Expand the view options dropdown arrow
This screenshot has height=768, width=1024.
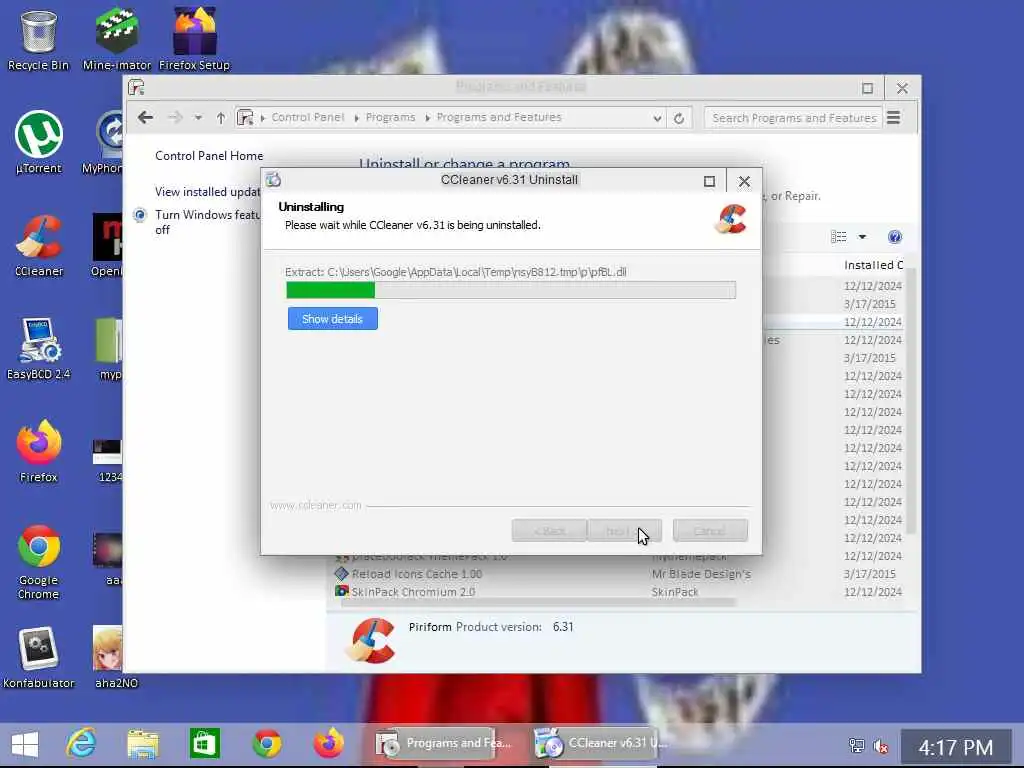[x=862, y=236]
